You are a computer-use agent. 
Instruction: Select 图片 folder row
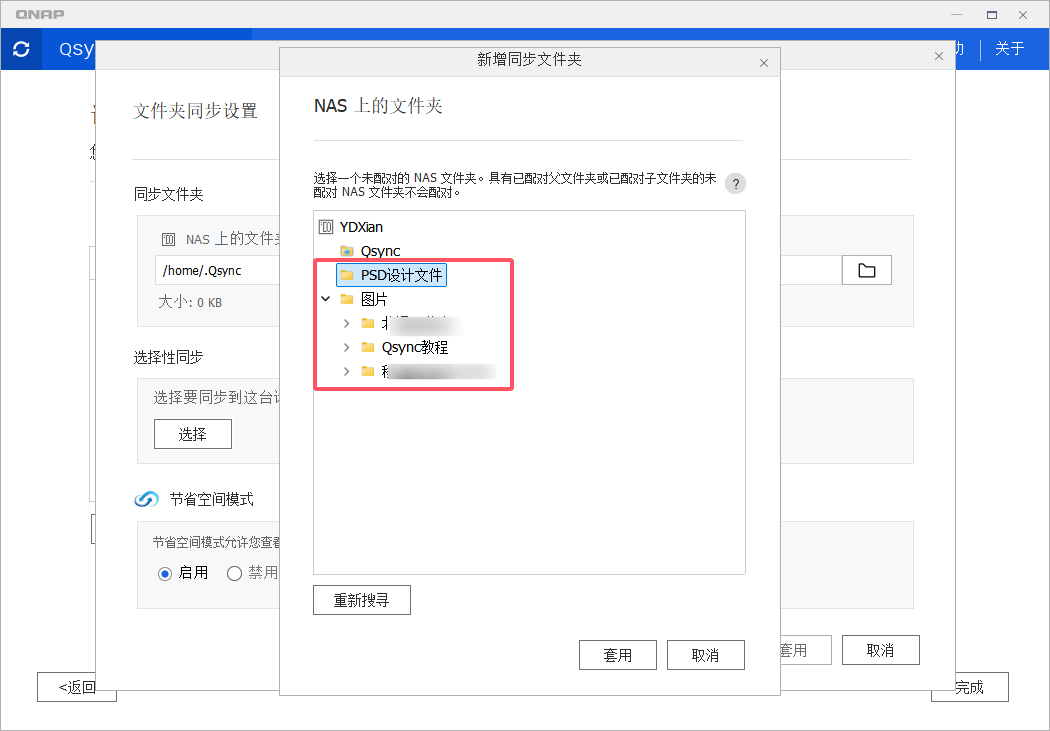374,299
